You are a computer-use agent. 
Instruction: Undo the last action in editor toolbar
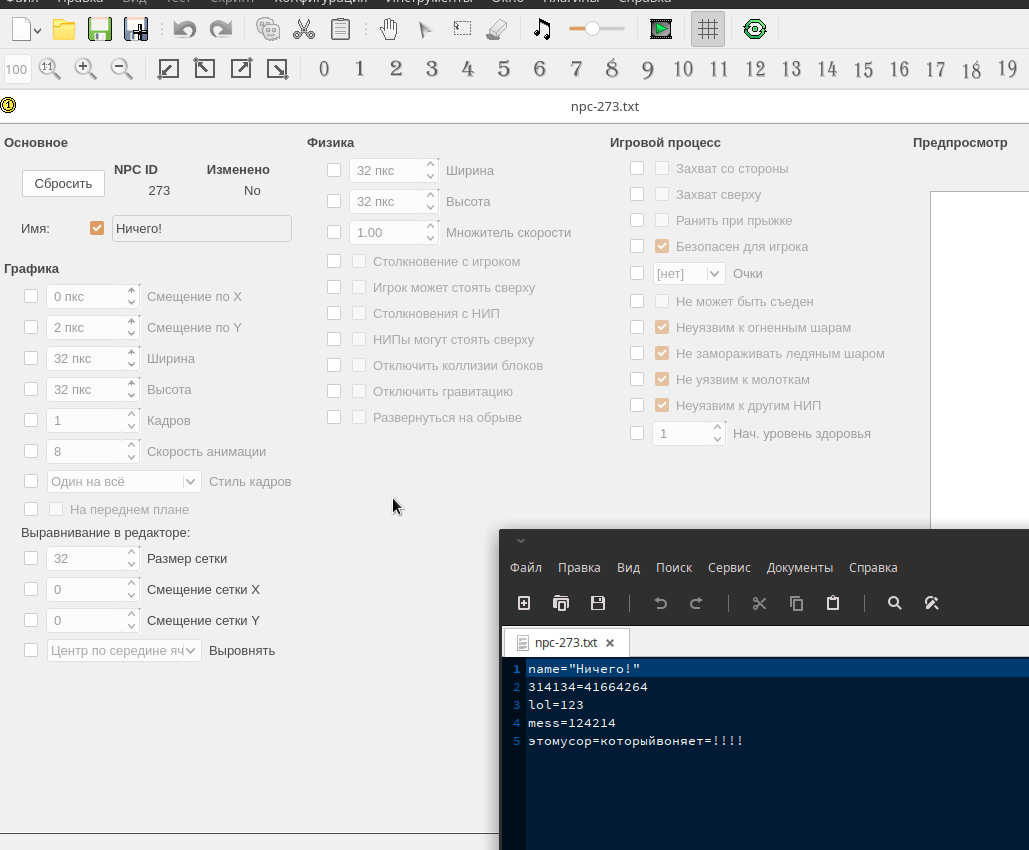(x=185, y=30)
